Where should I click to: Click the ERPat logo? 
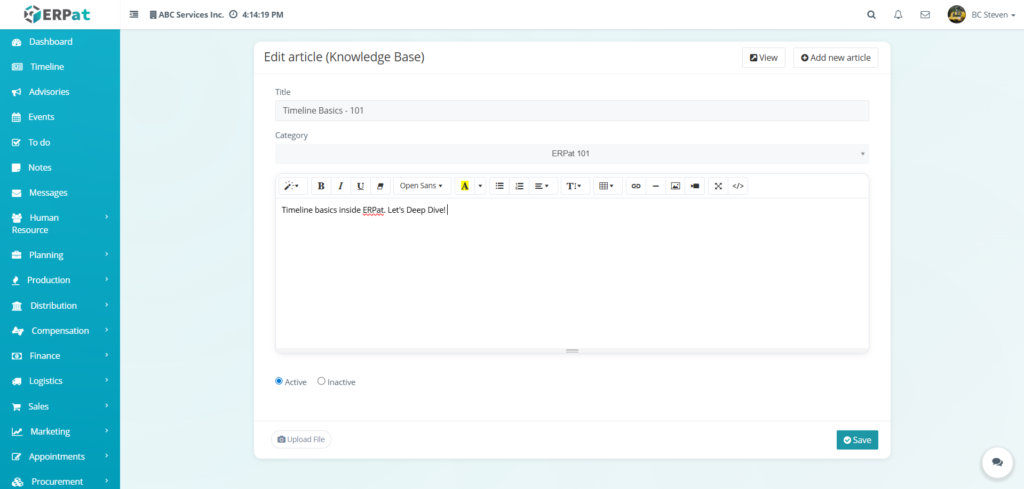[58, 14]
